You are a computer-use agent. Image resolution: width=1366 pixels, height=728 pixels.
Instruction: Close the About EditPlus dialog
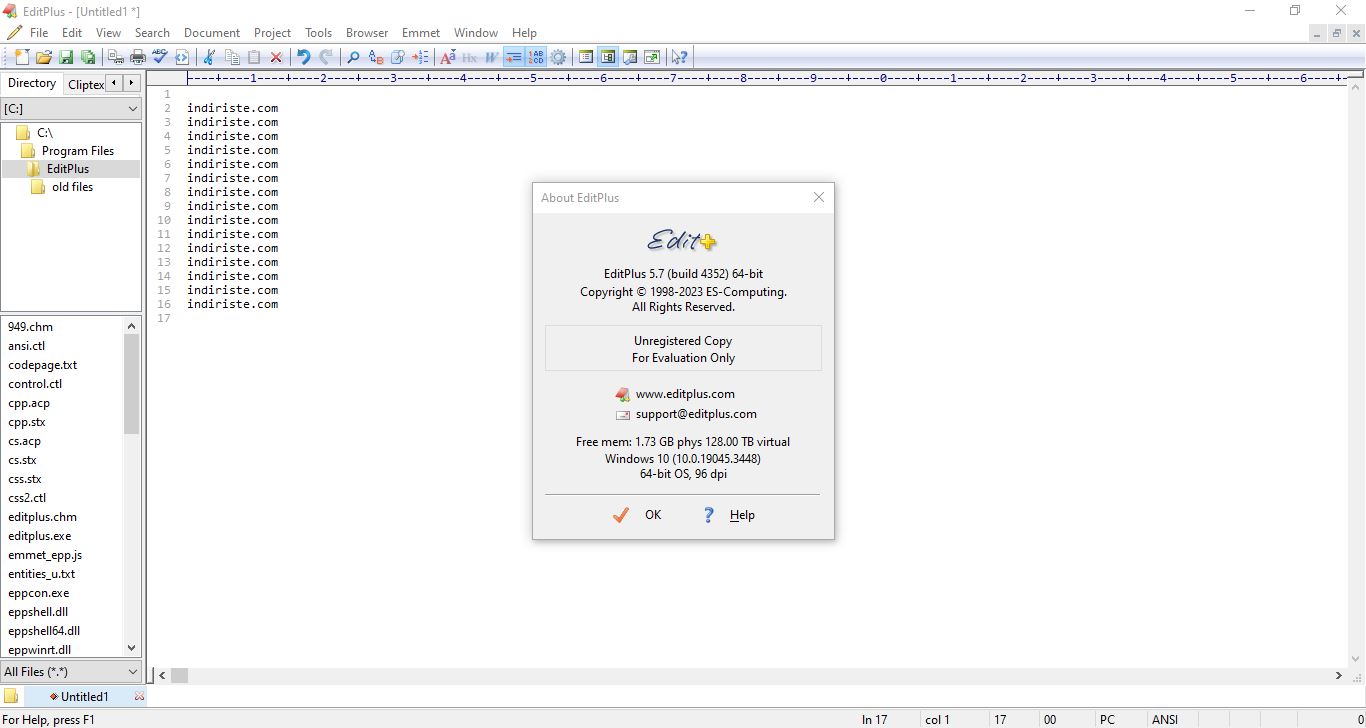click(x=819, y=197)
